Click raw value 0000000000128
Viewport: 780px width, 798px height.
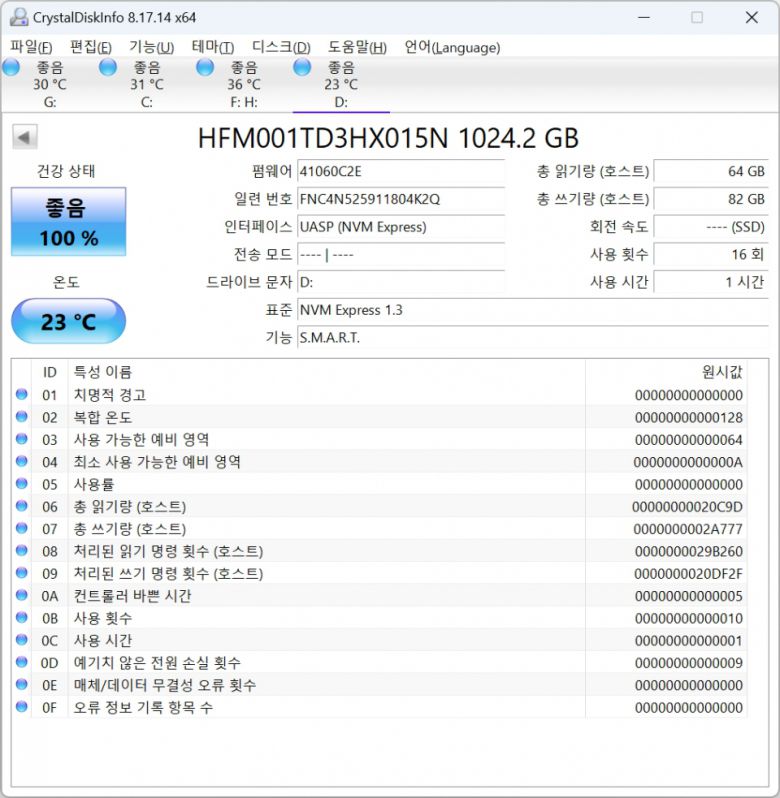point(688,418)
